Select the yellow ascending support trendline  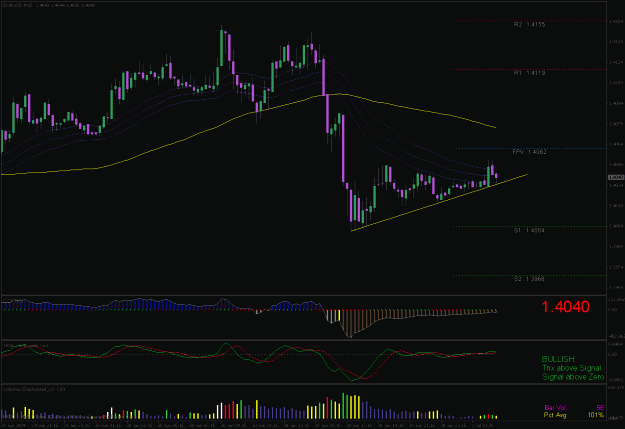pyautogui.click(x=438, y=203)
